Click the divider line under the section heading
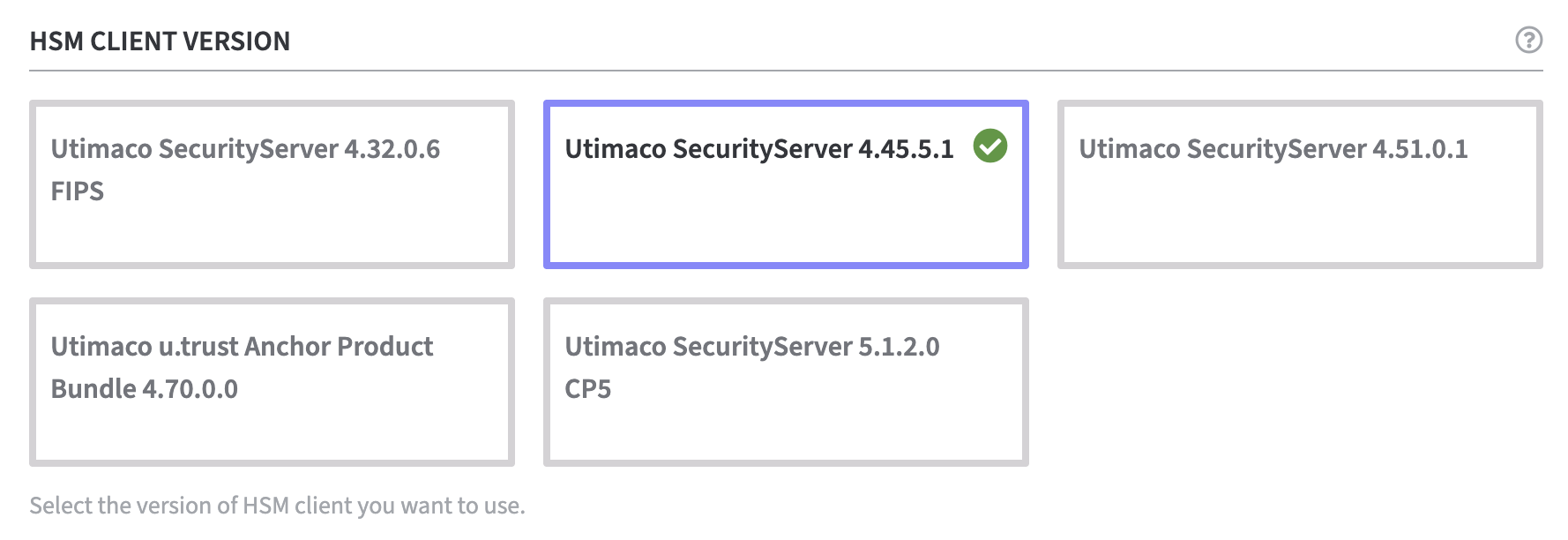This screenshot has width=1568, height=540. pyautogui.click(x=786, y=71)
